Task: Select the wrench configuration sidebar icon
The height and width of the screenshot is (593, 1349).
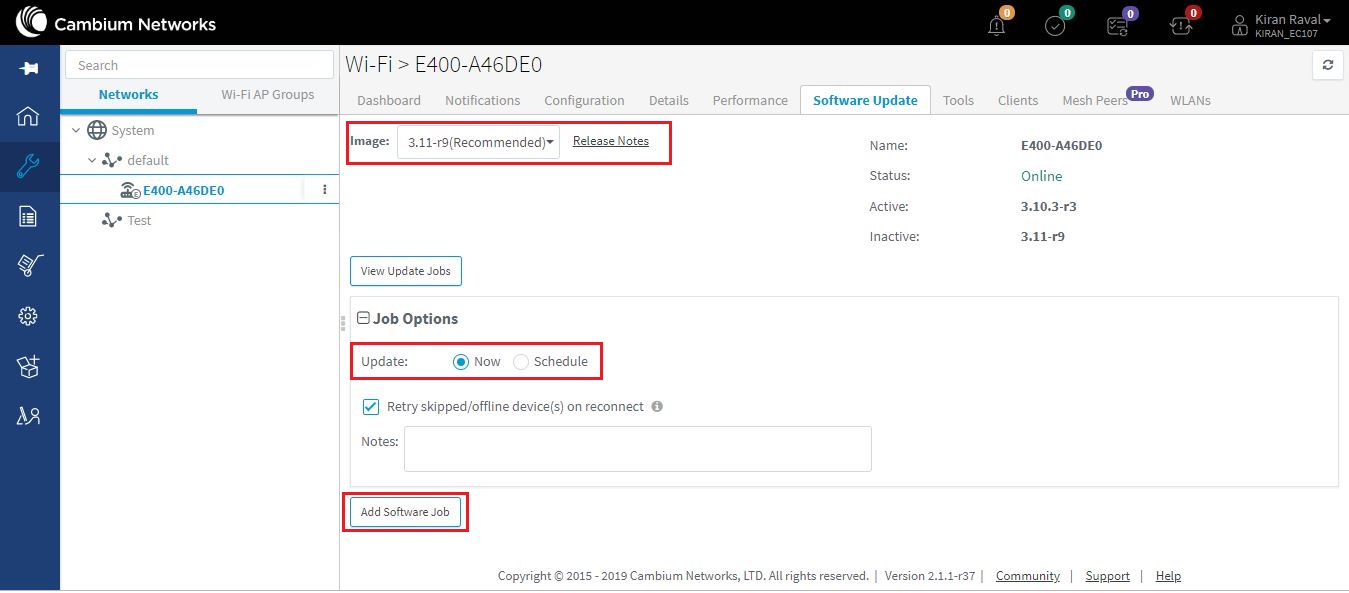Action: pos(28,166)
